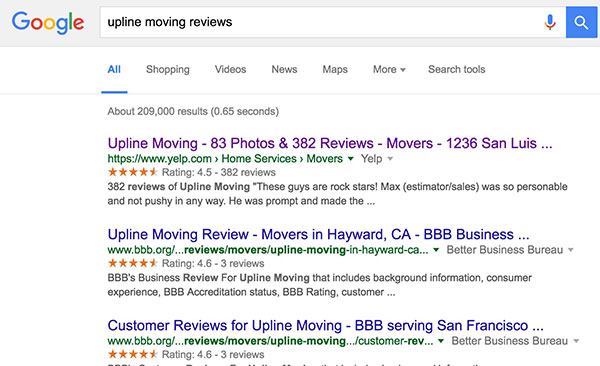Focus the search box with 'upline moving reviews'

click(333, 22)
